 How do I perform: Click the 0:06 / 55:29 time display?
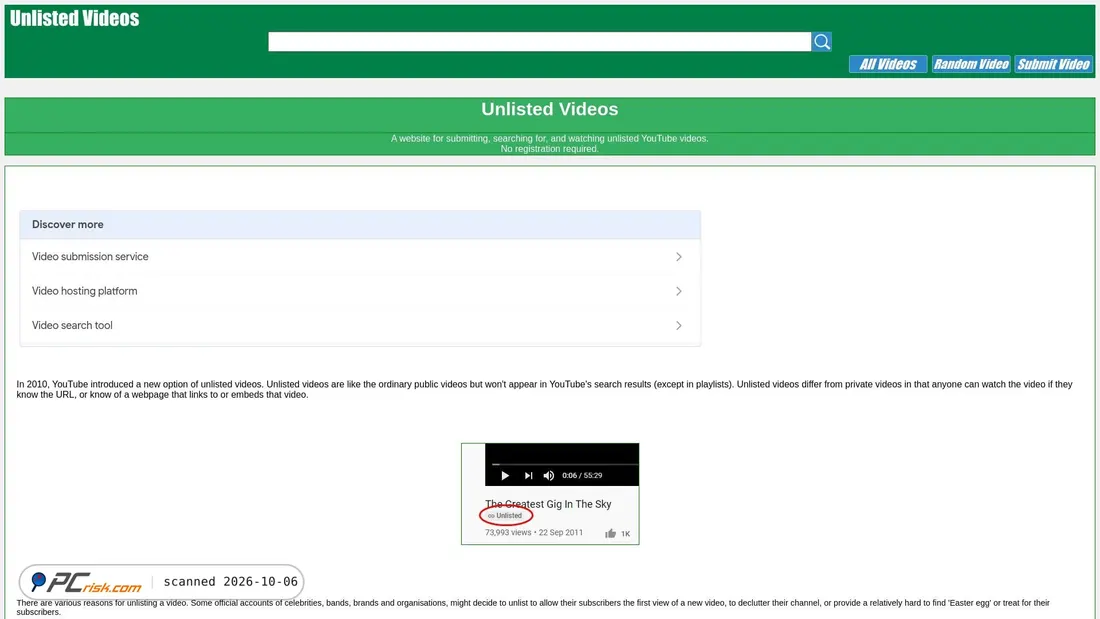pyautogui.click(x=582, y=475)
